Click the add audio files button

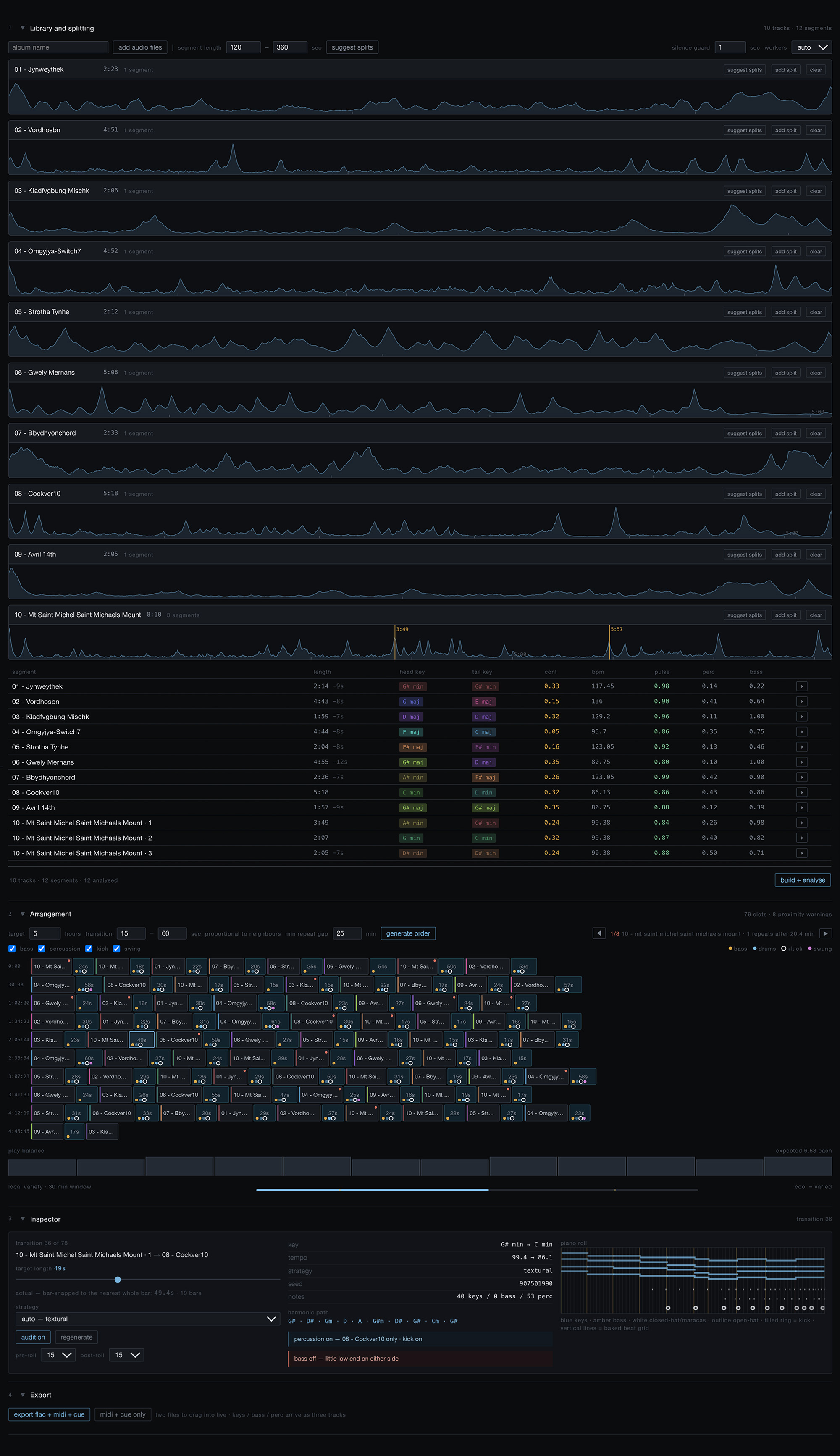(140, 47)
